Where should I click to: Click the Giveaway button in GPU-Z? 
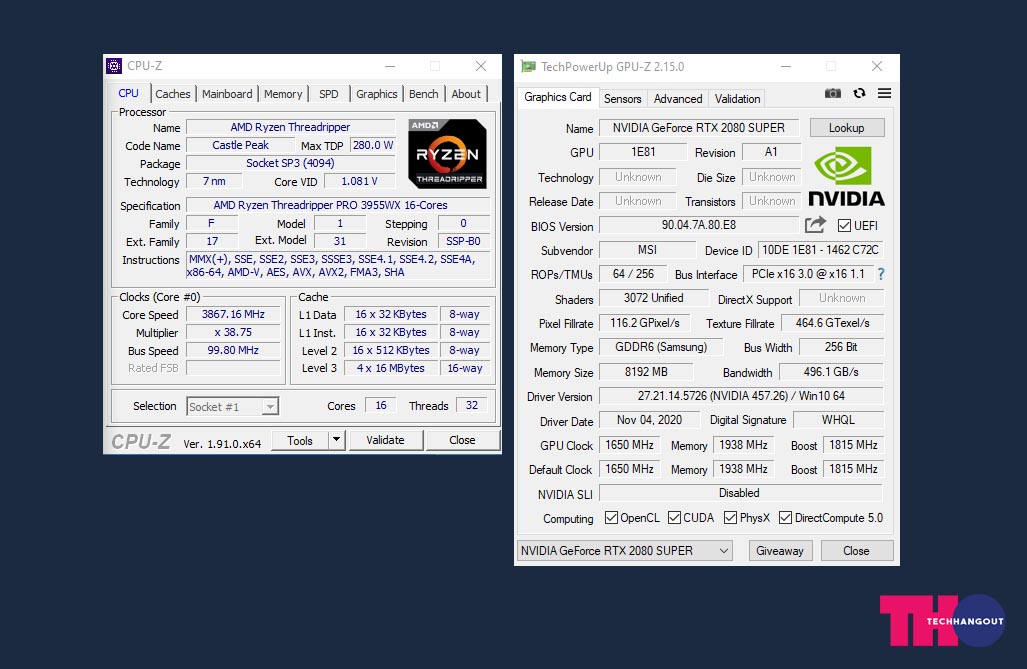(x=780, y=550)
